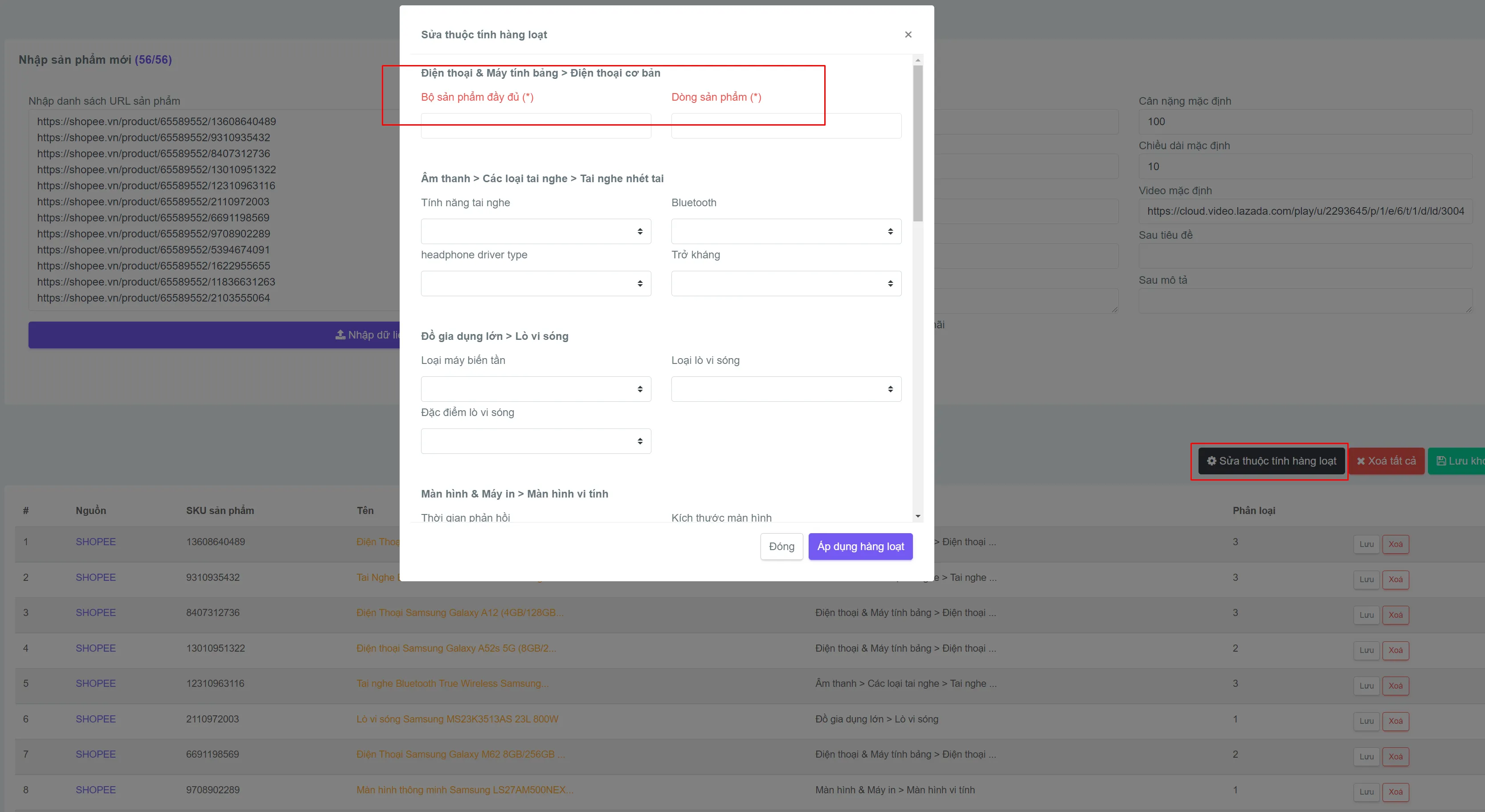Expand the 'headphone driver type' dropdown
The width and height of the screenshot is (1485, 812).
(536, 284)
